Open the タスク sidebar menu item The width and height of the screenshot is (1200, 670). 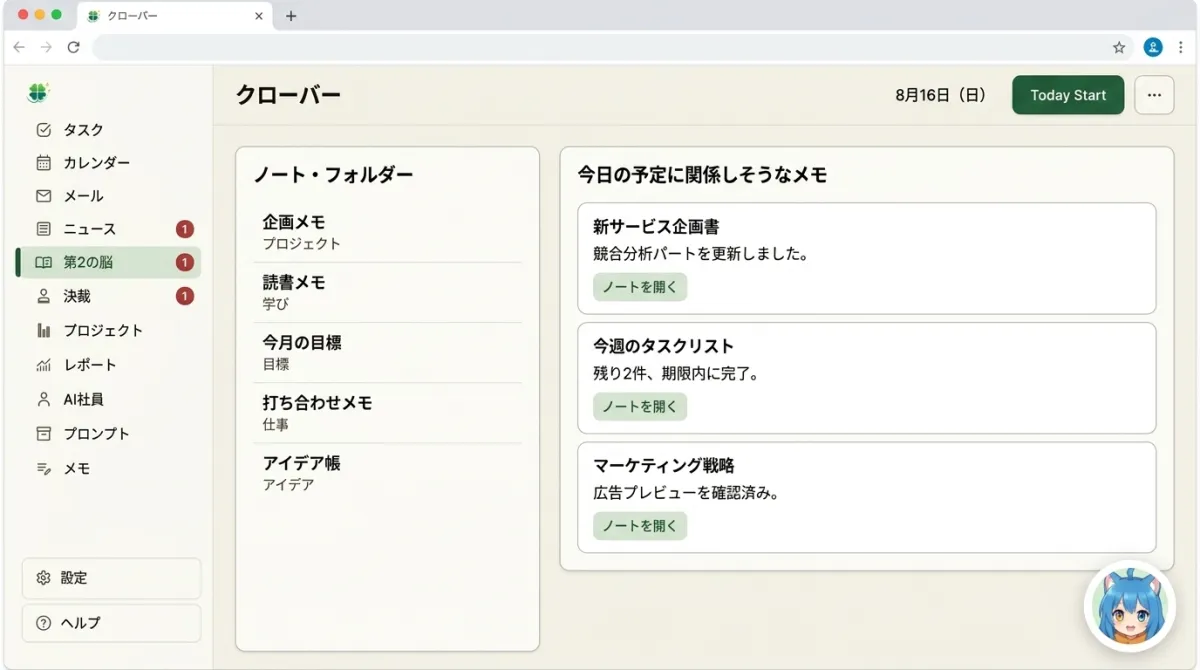tap(108, 130)
